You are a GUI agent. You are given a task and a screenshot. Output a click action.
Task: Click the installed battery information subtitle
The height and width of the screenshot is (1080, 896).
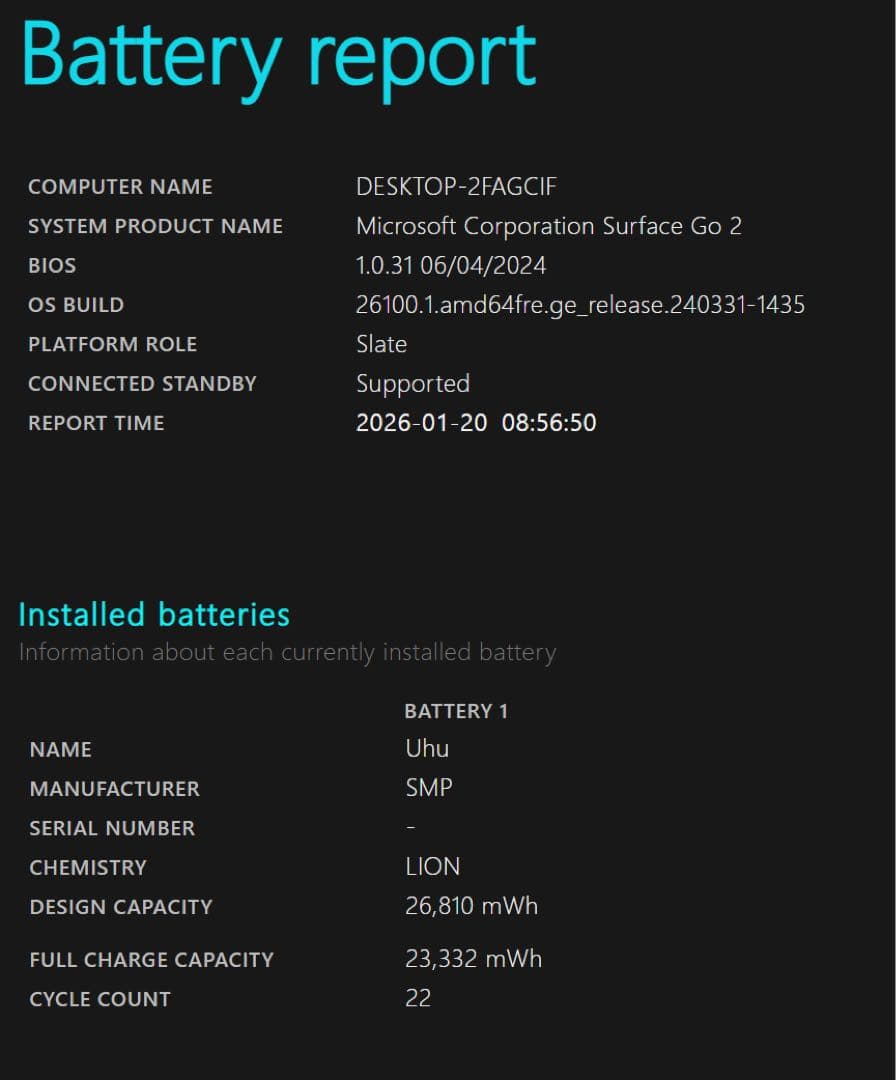pos(287,653)
